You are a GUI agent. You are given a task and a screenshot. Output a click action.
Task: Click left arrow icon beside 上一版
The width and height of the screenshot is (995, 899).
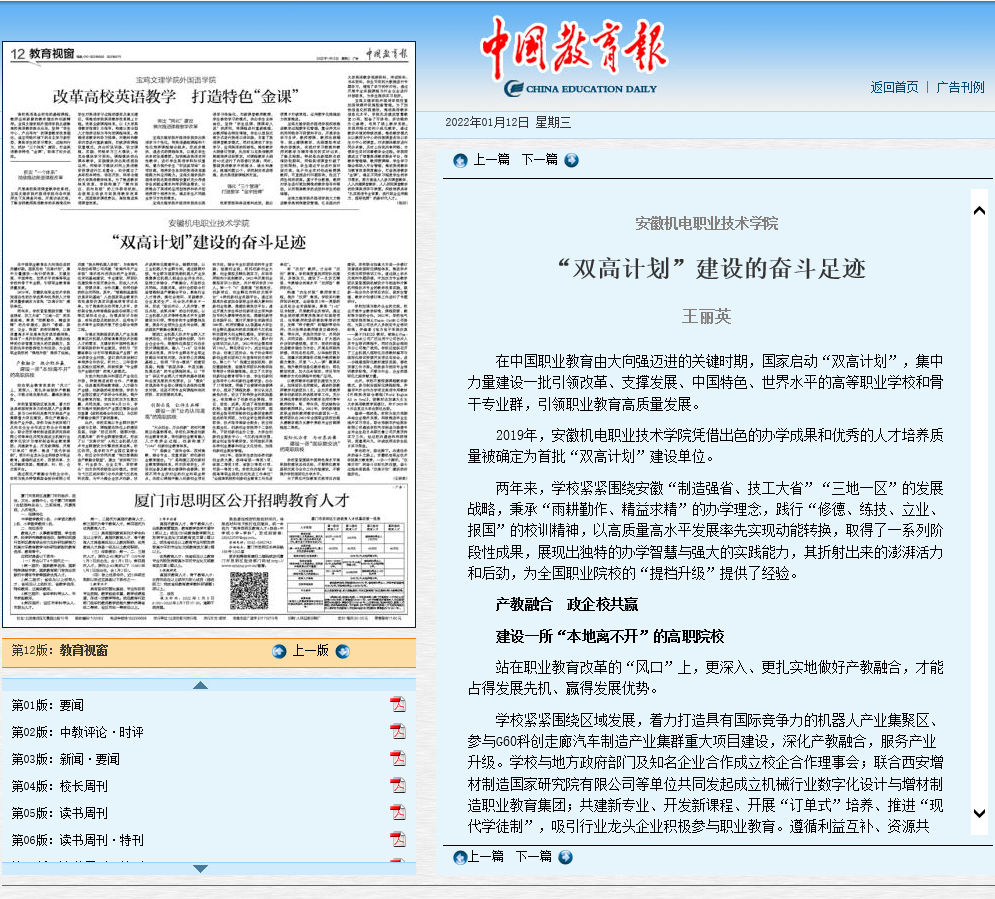[x=279, y=651]
